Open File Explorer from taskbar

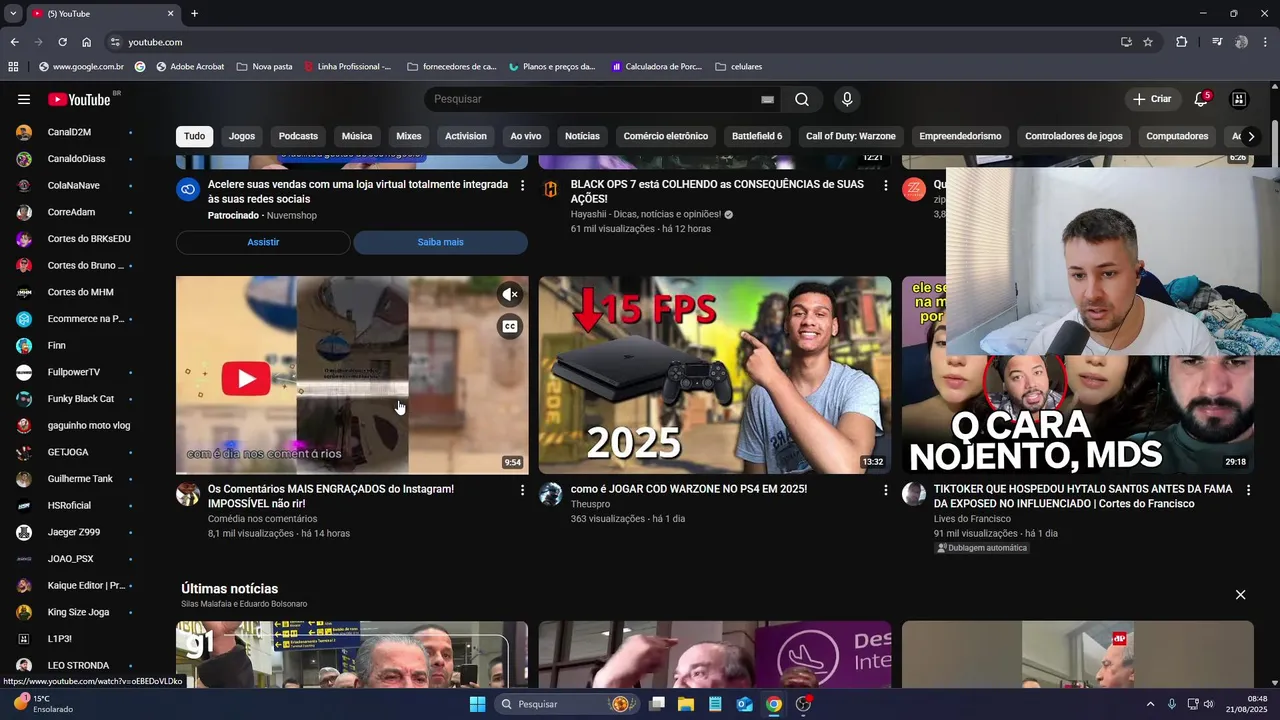[686, 704]
